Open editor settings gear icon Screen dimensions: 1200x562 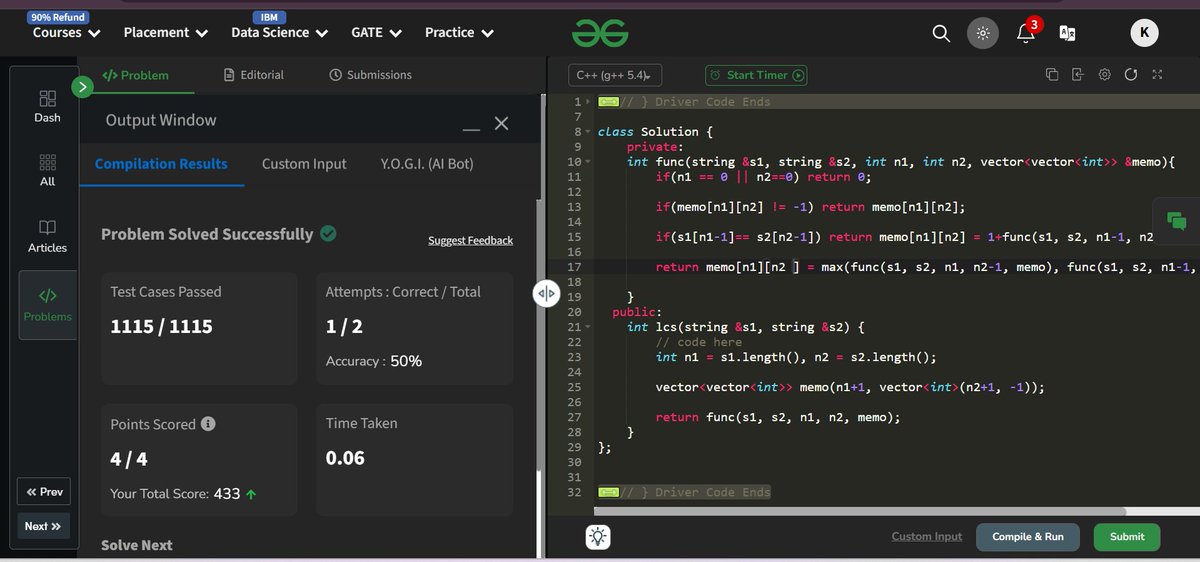[1104, 74]
